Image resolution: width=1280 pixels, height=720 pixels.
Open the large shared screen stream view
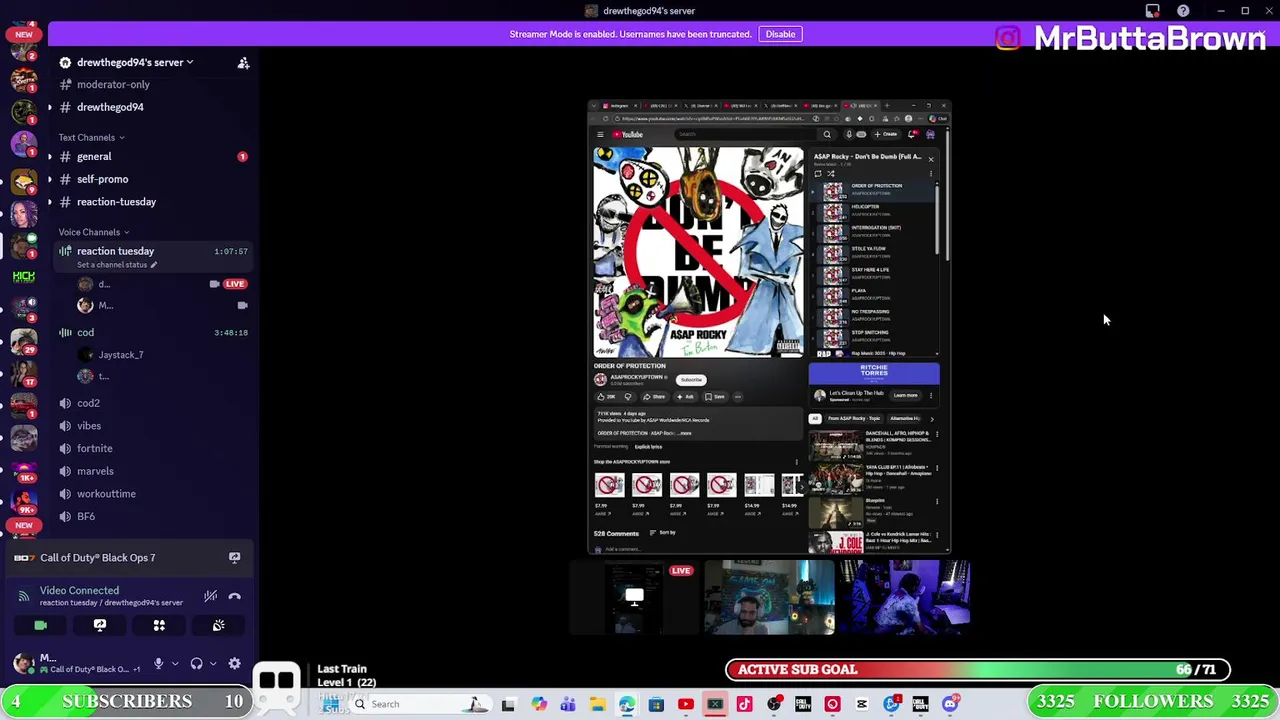(x=769, y=327)
